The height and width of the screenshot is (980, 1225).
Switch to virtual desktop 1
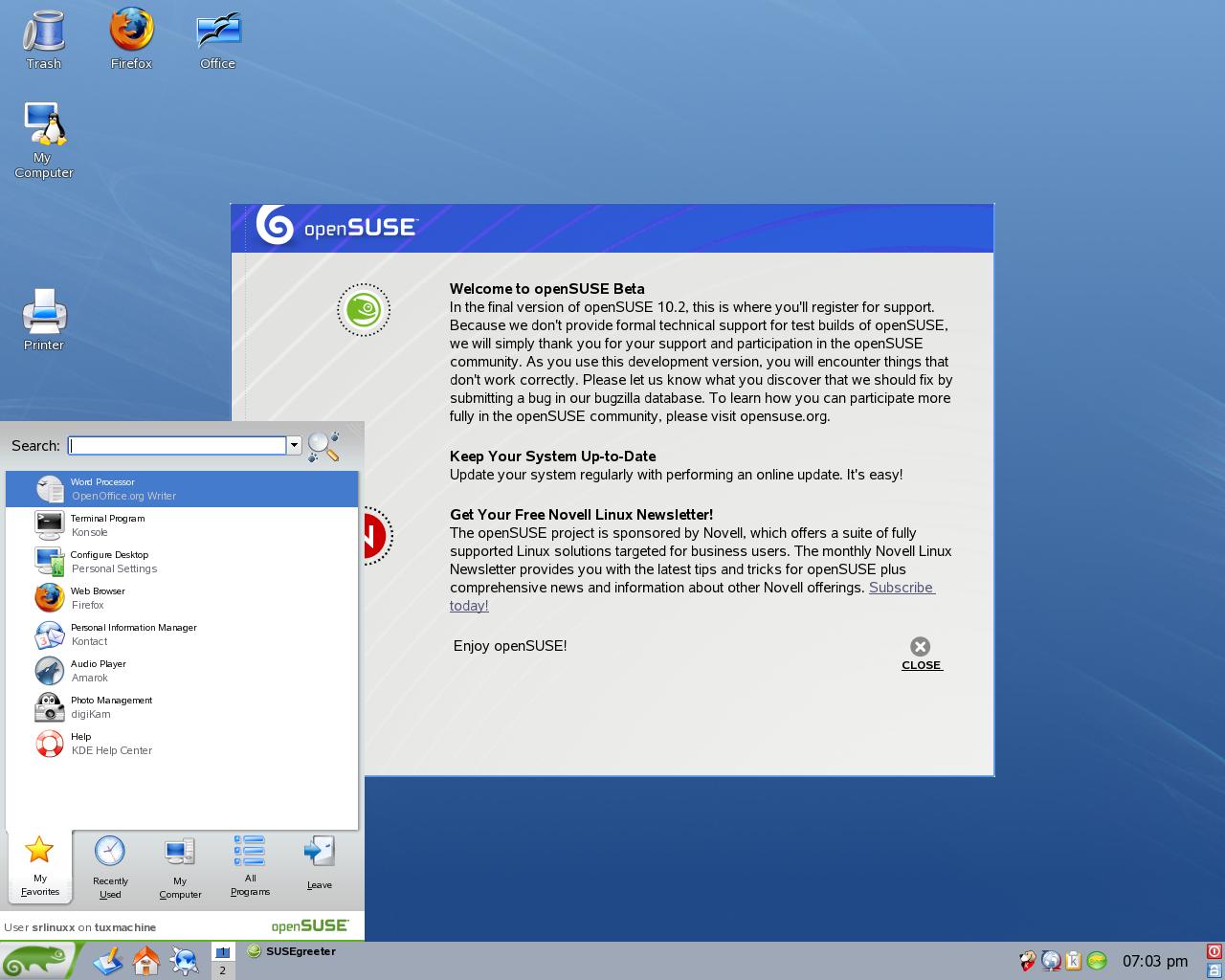(223, 951)
